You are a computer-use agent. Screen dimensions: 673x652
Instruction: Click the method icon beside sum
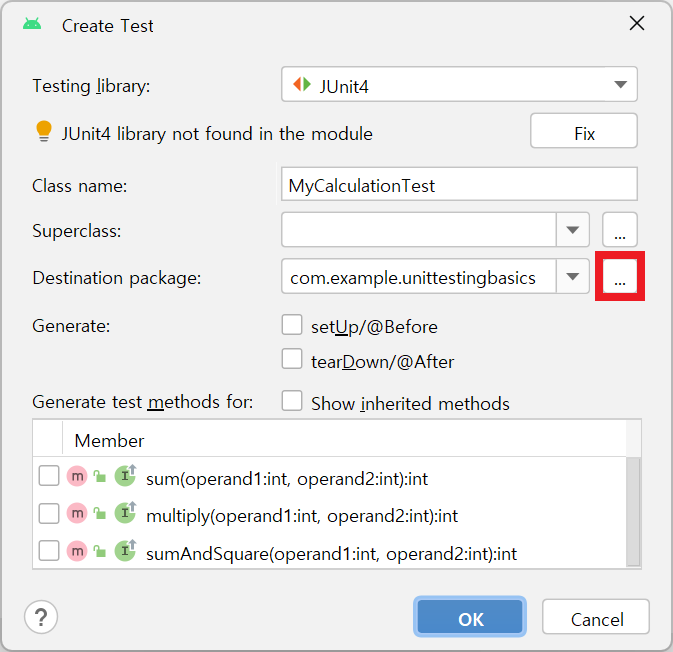coord(77,476)
